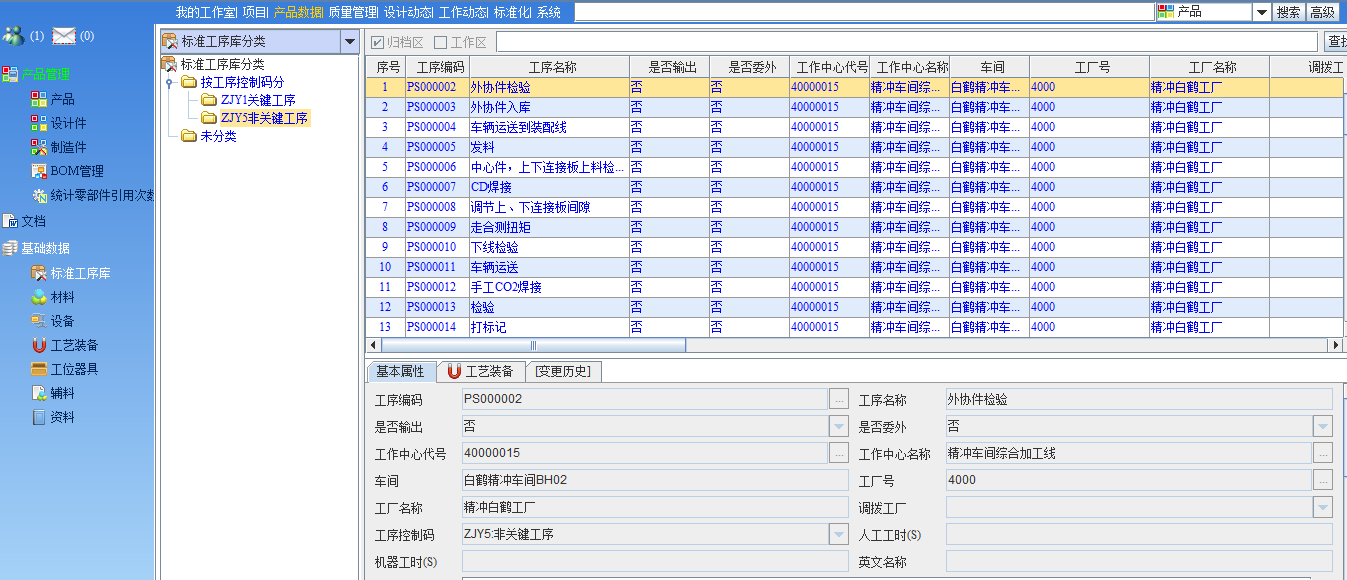
Task: Open 资料 in the sidebar
Action: (62, 417)
